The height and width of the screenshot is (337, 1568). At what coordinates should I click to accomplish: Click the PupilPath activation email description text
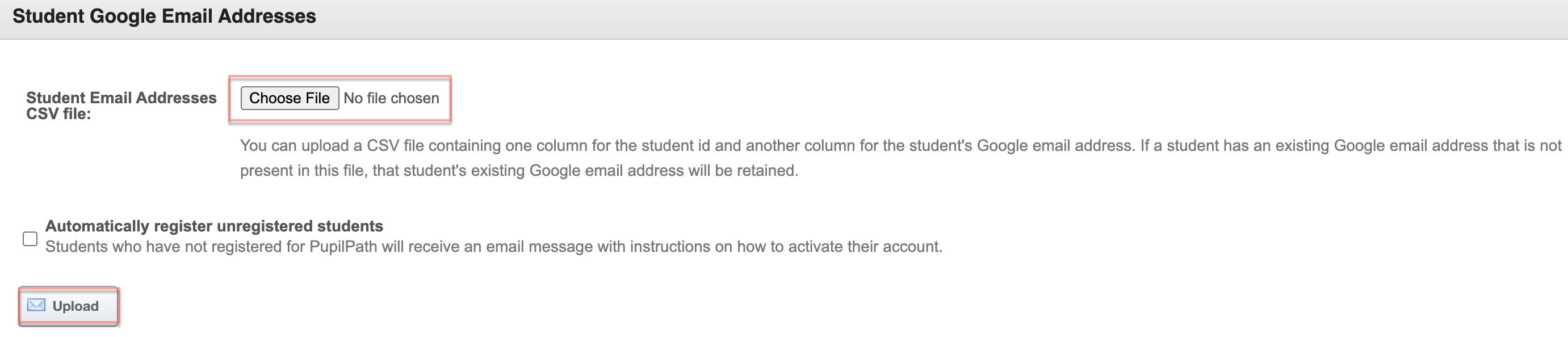tap(494, 246)
